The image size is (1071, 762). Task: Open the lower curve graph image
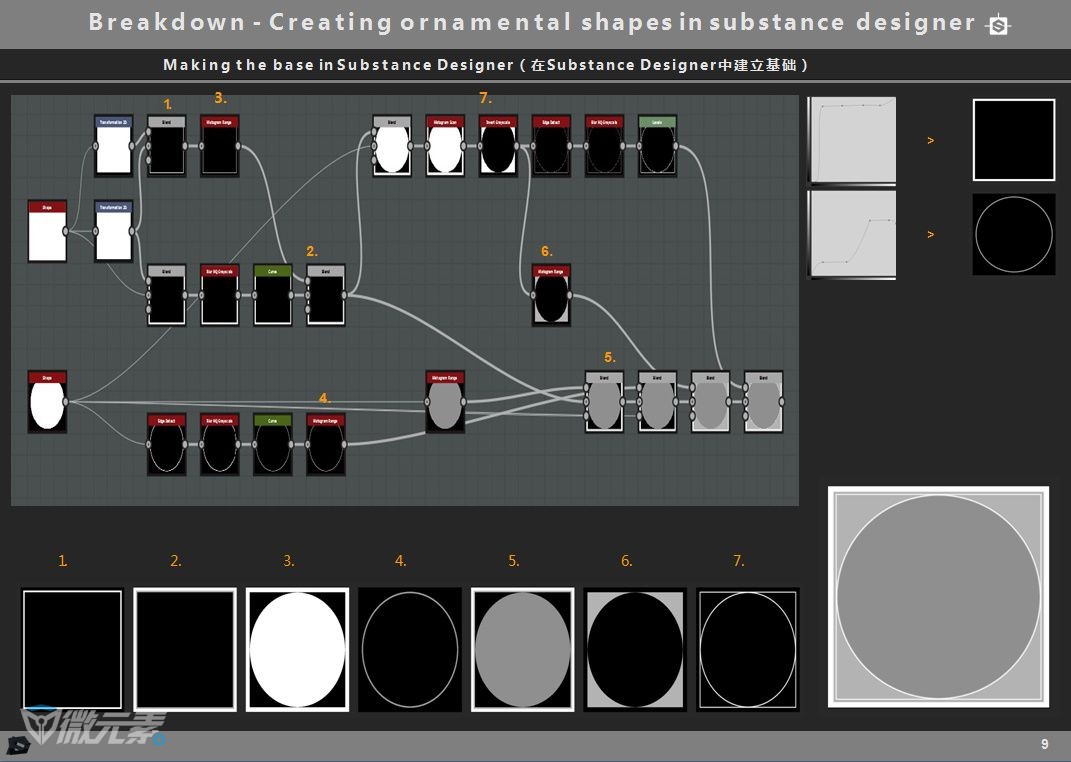click(852, 234)
